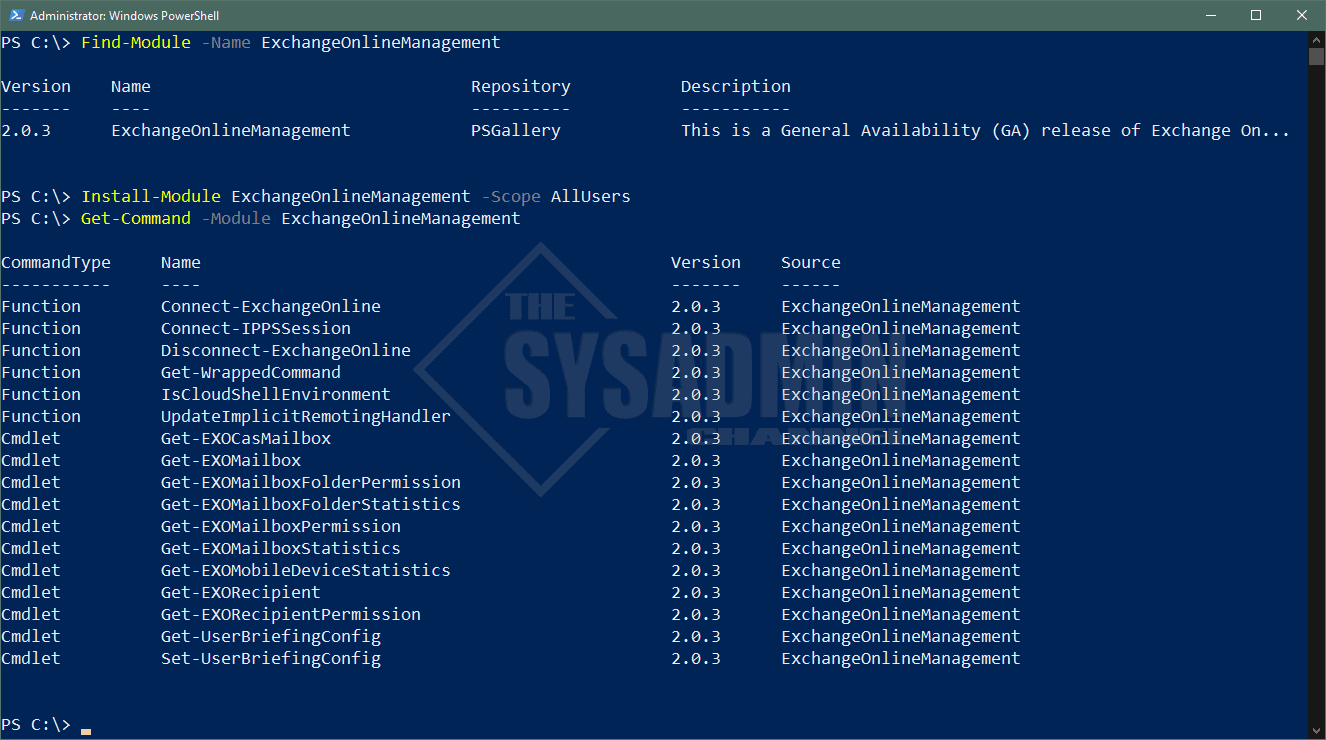Click the CommandType column header
Viewport: 1326px width, 740px height.
click(x=56, y=262)
